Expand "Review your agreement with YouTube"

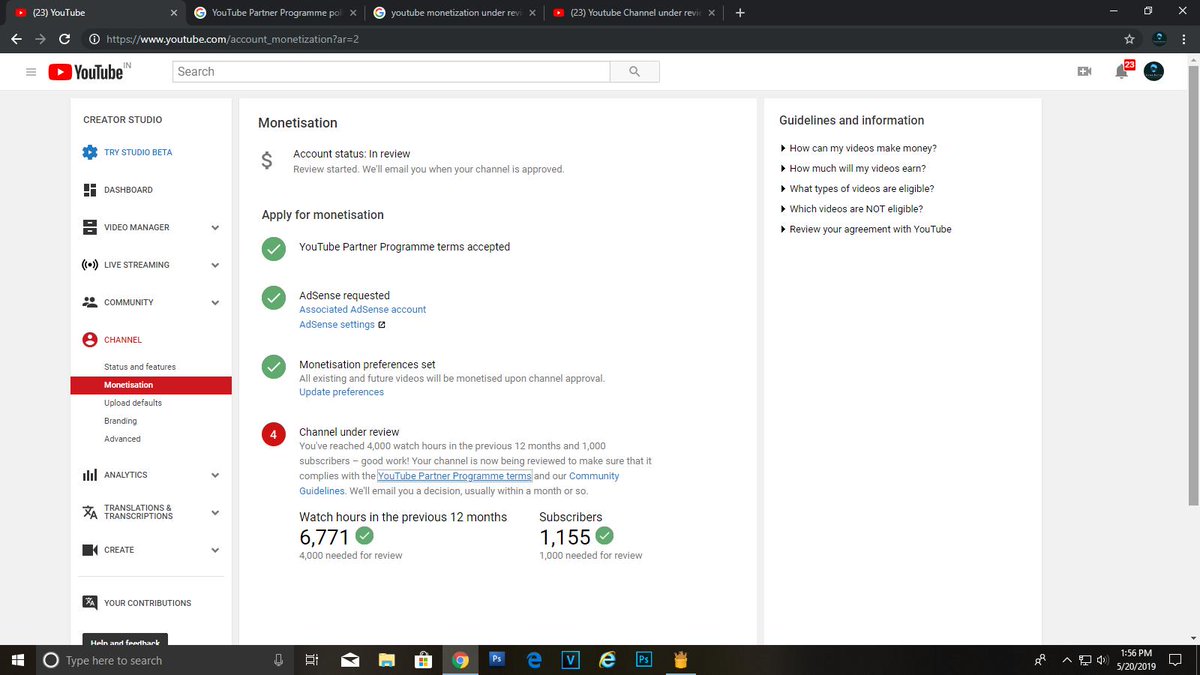tap(865, 229)
